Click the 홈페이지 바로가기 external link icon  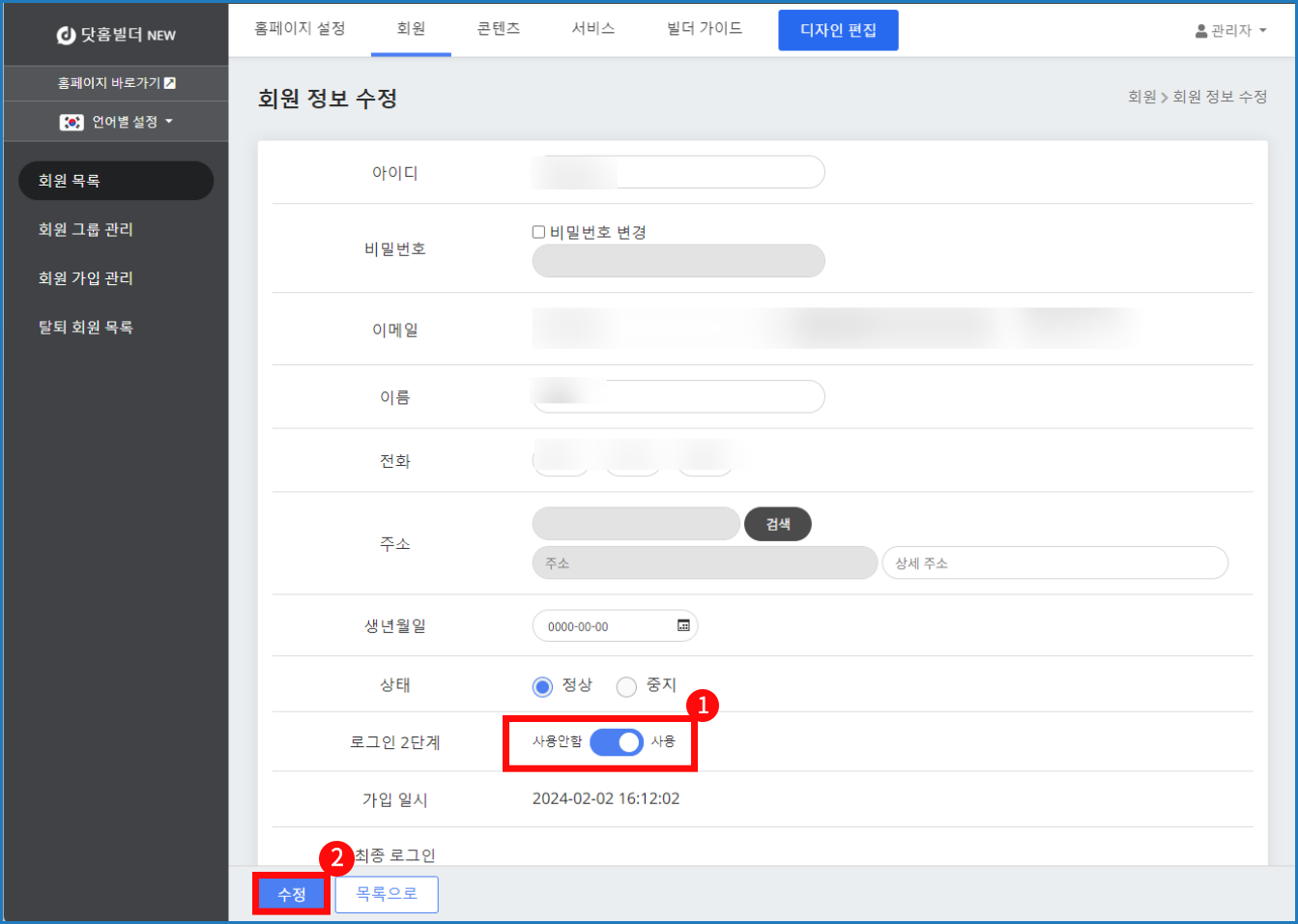point(170,83)
